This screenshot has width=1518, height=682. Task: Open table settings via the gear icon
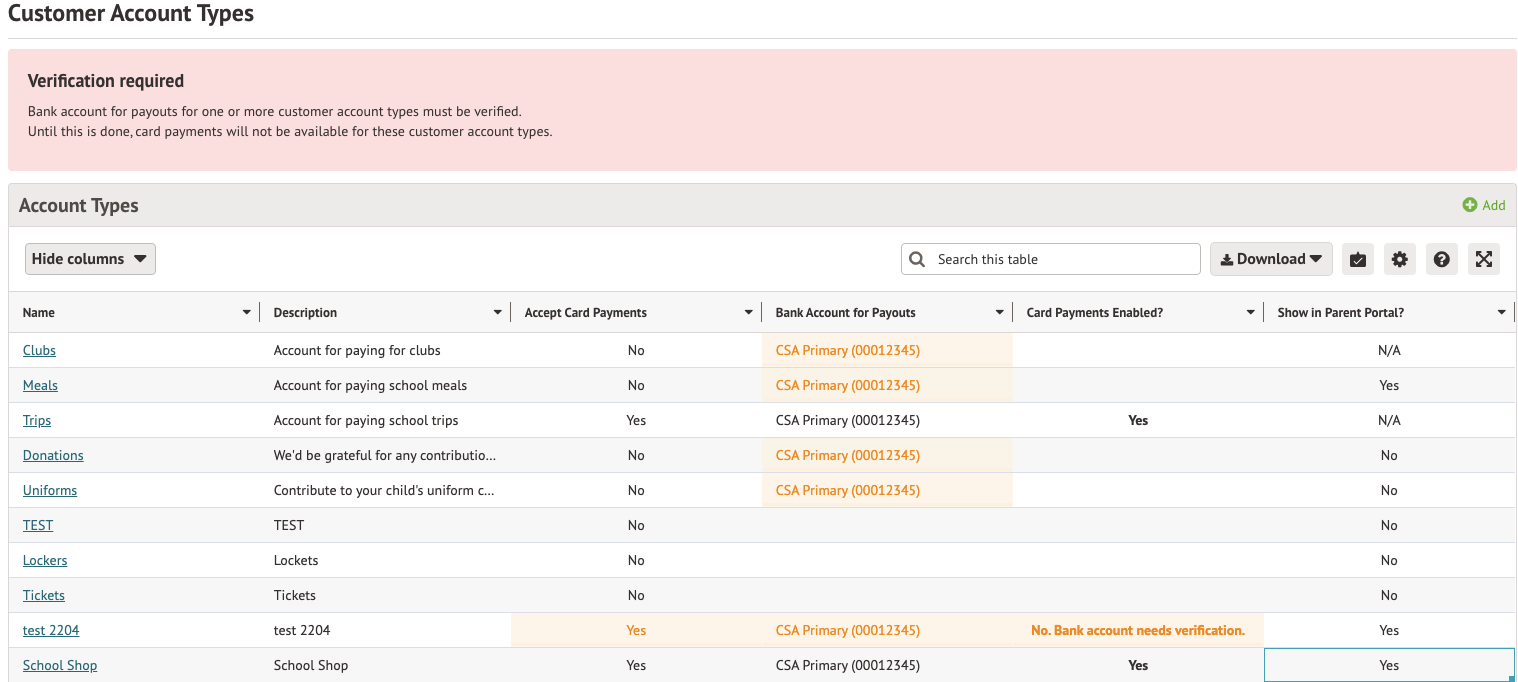1399,259
